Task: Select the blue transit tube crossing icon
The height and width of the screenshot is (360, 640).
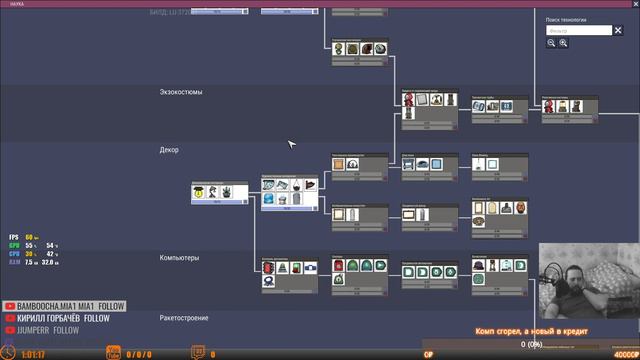Action: click(x=506, y=106)
